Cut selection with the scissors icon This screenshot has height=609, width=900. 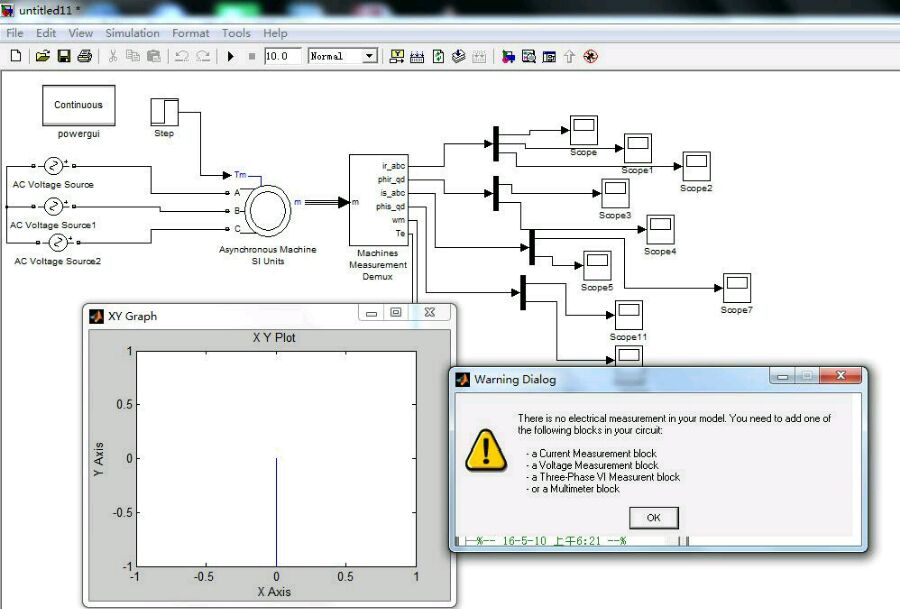[x=112, y=56]
